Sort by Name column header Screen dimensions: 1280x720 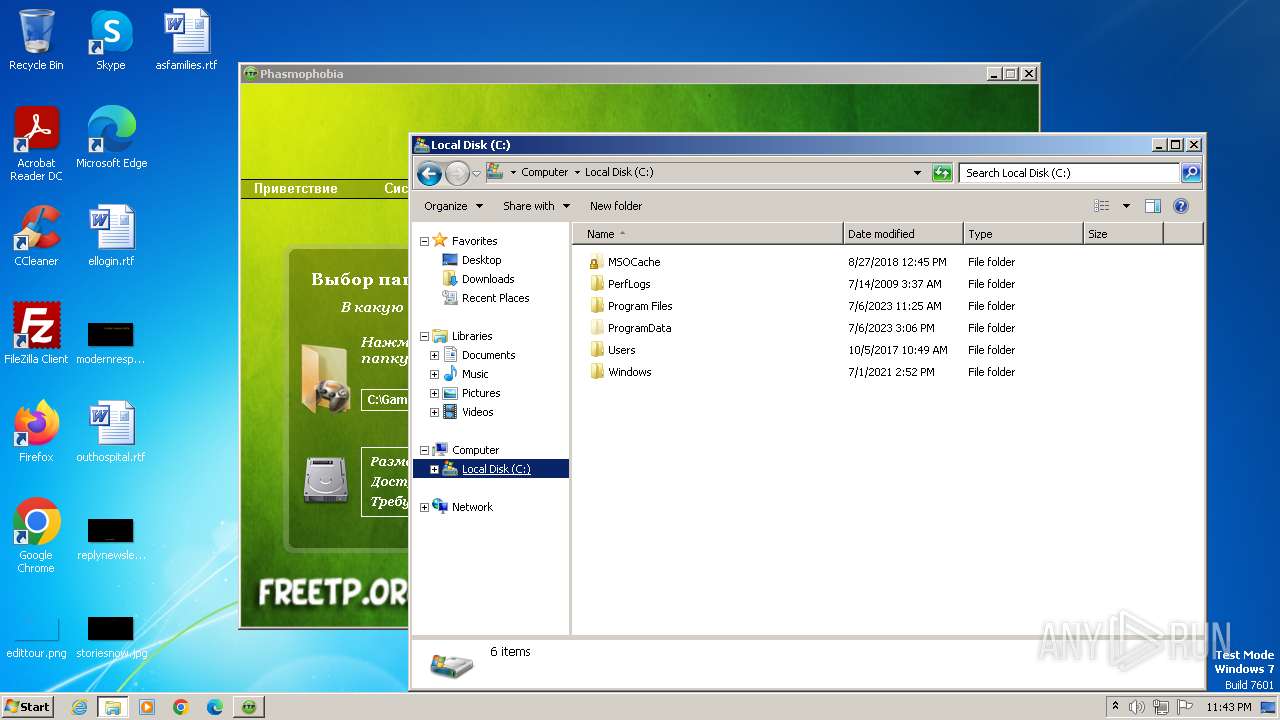coord(708,234)
